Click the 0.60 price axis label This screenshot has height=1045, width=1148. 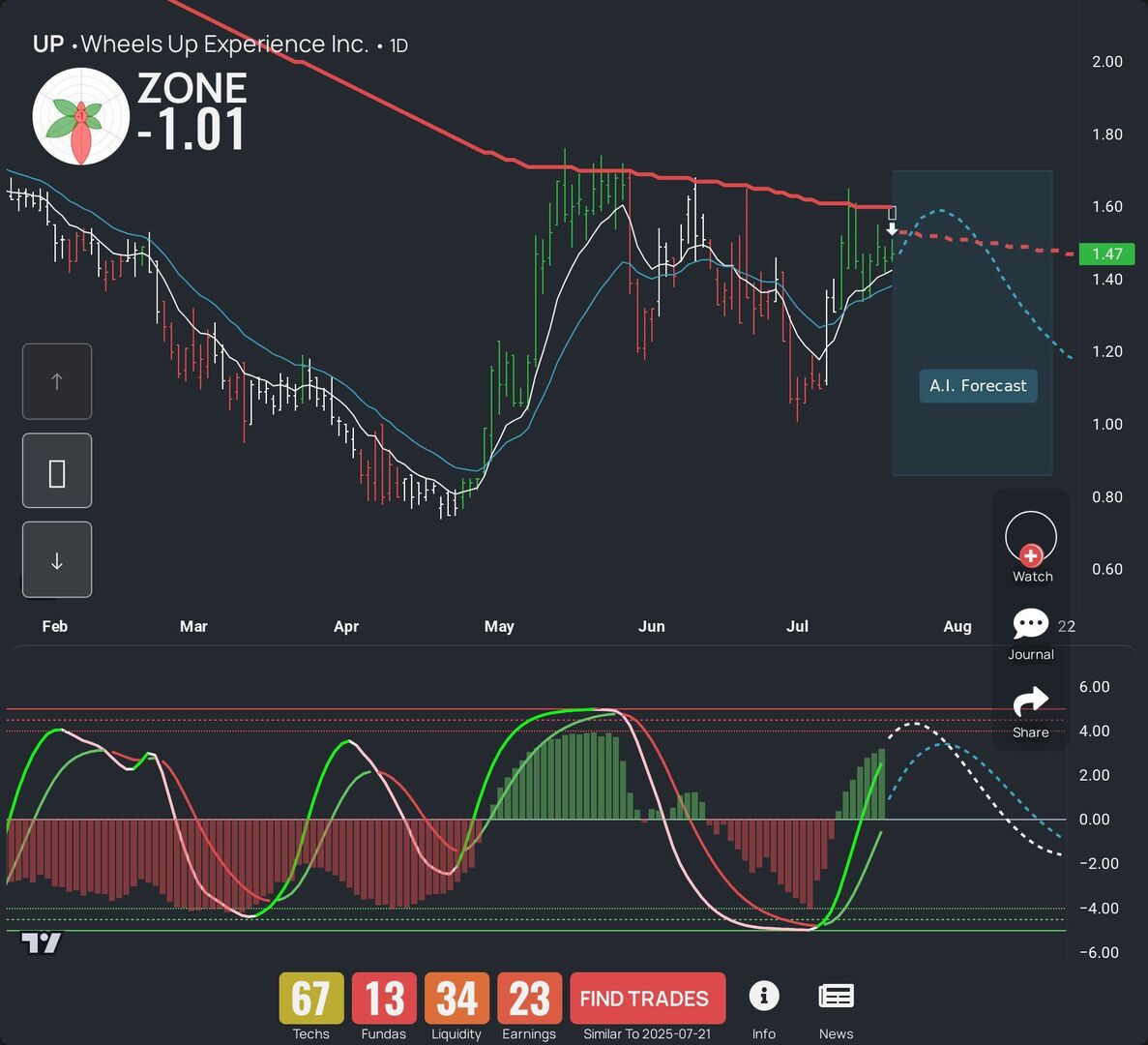coord(1107,569)
